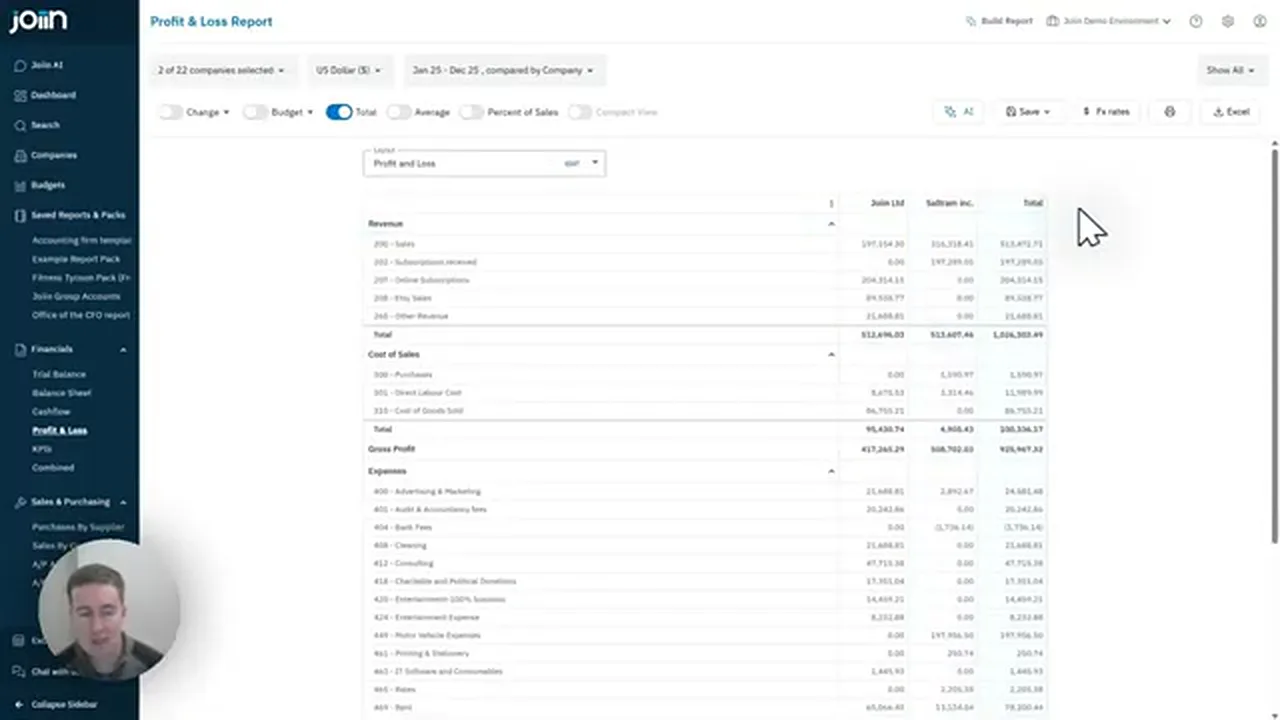This screenshot has height=720, width=1280.
Task: Go to Companies in the sidebar
Action: click(x=45, y=155)
